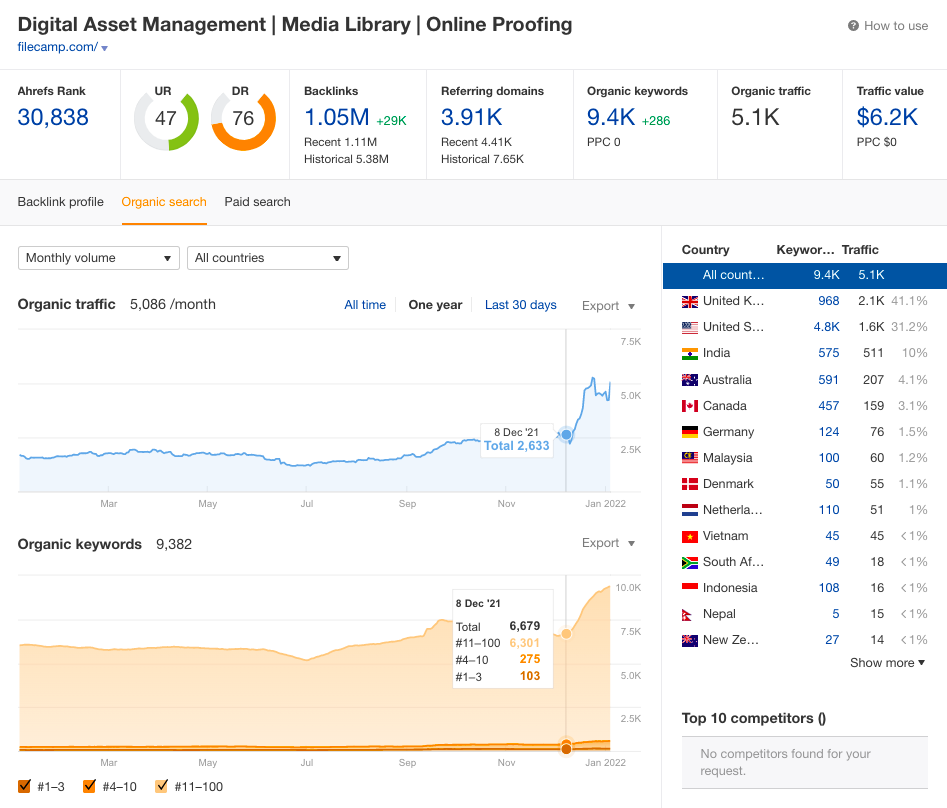Screen dimensions: 947x808
Task: Select the Last 30 days range
Action: click(521, 305)
